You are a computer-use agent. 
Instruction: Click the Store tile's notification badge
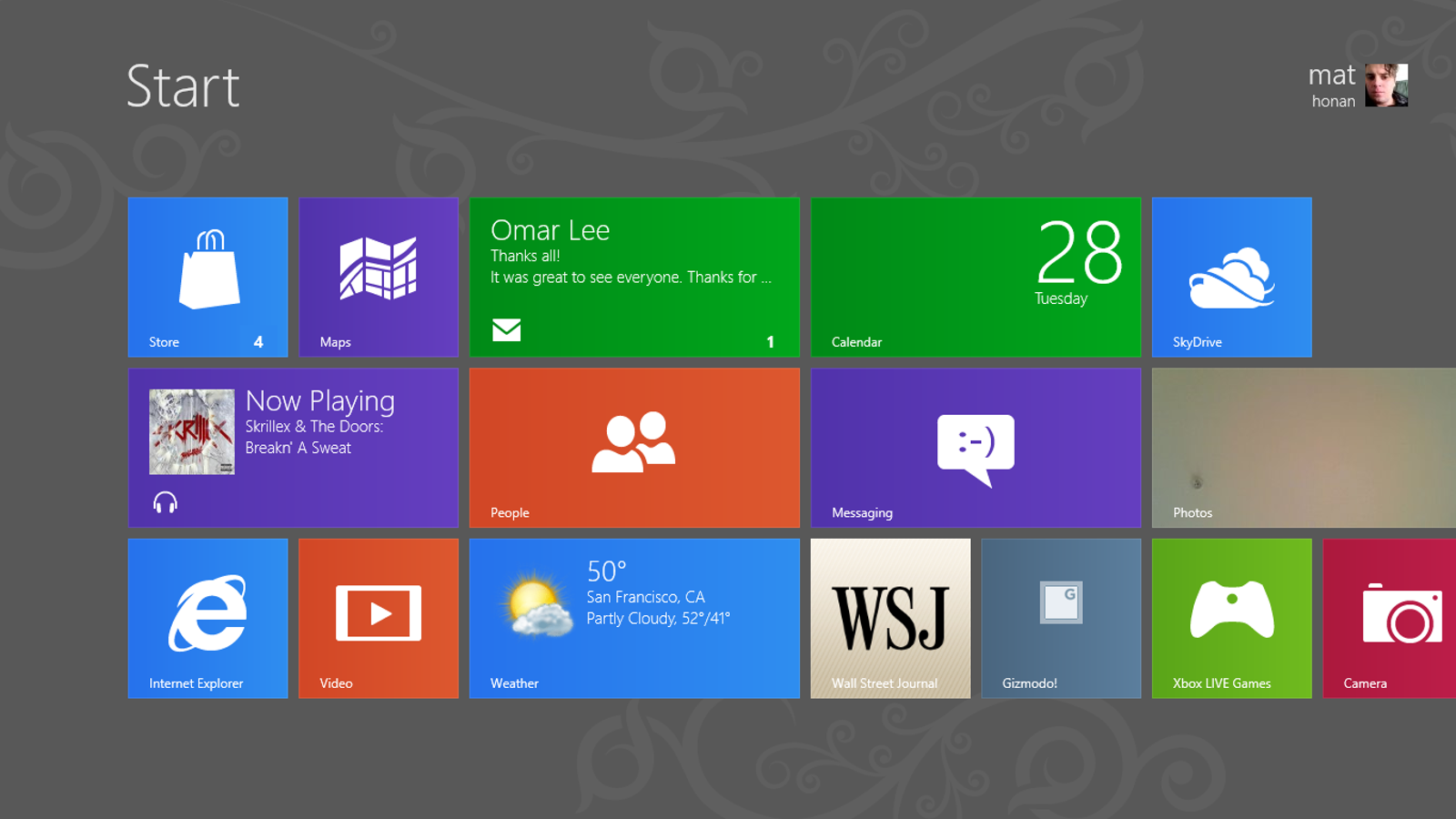[x=258, y=342]
